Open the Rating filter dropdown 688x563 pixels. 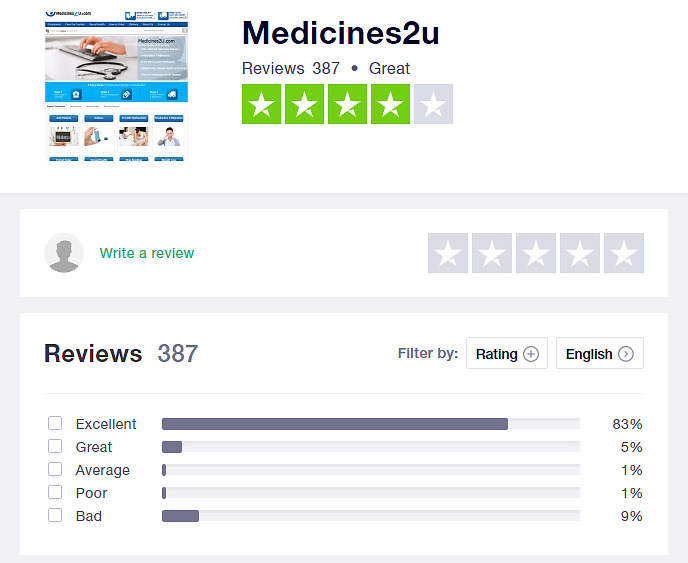click(507, 353)
